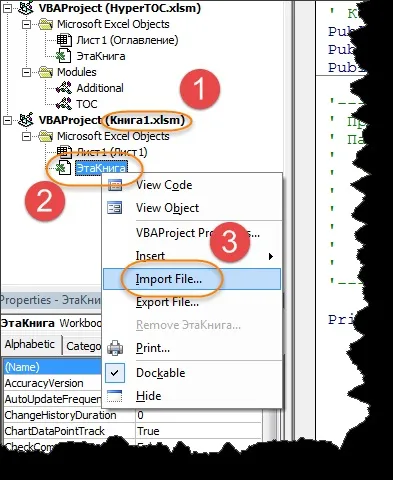Click disabled Remove ЭтаКнига... entry
This screenshot has width=393, height=480.
(192, 325)
